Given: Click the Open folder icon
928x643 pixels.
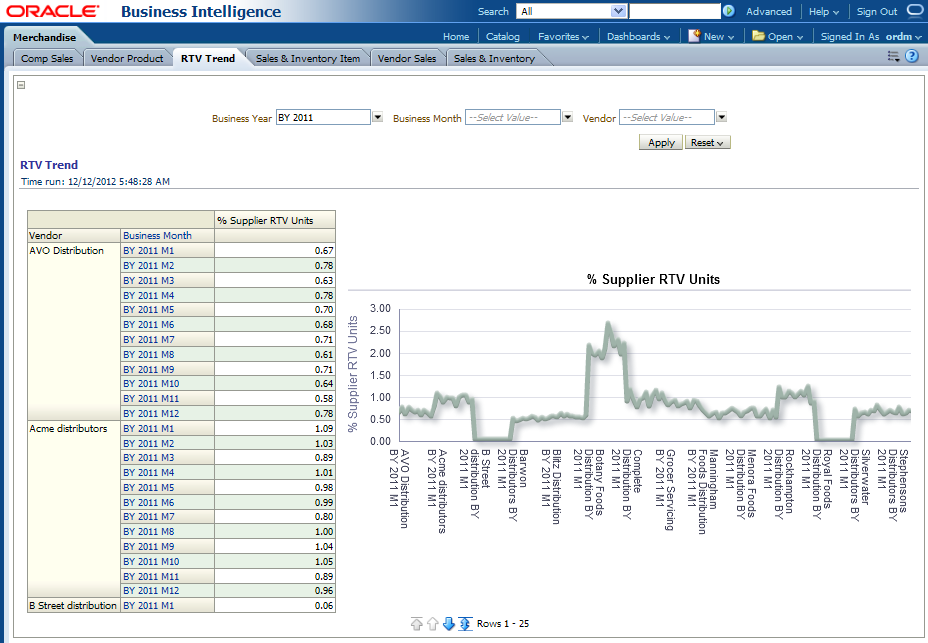Looking at the screenshot, I should click(758, 36).
